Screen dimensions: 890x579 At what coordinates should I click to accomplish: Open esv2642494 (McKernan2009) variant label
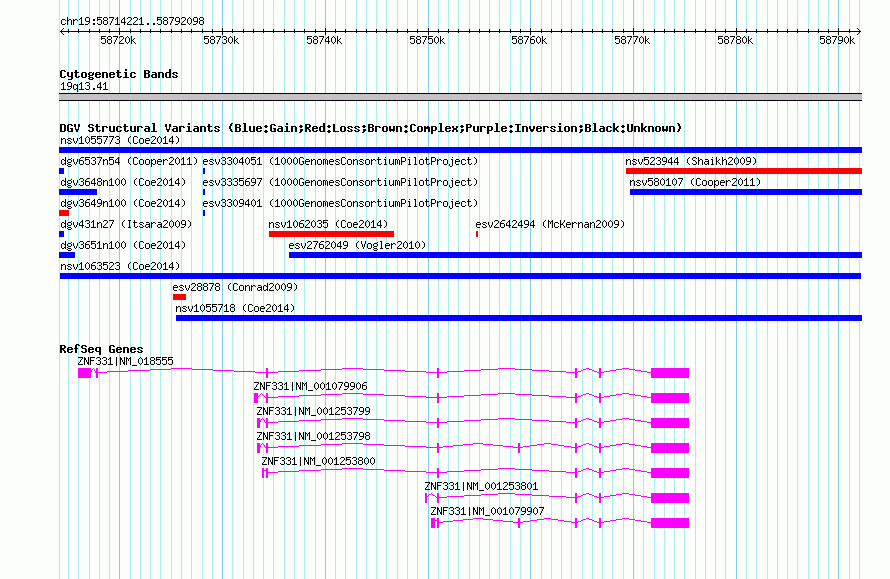coord(550,224)
